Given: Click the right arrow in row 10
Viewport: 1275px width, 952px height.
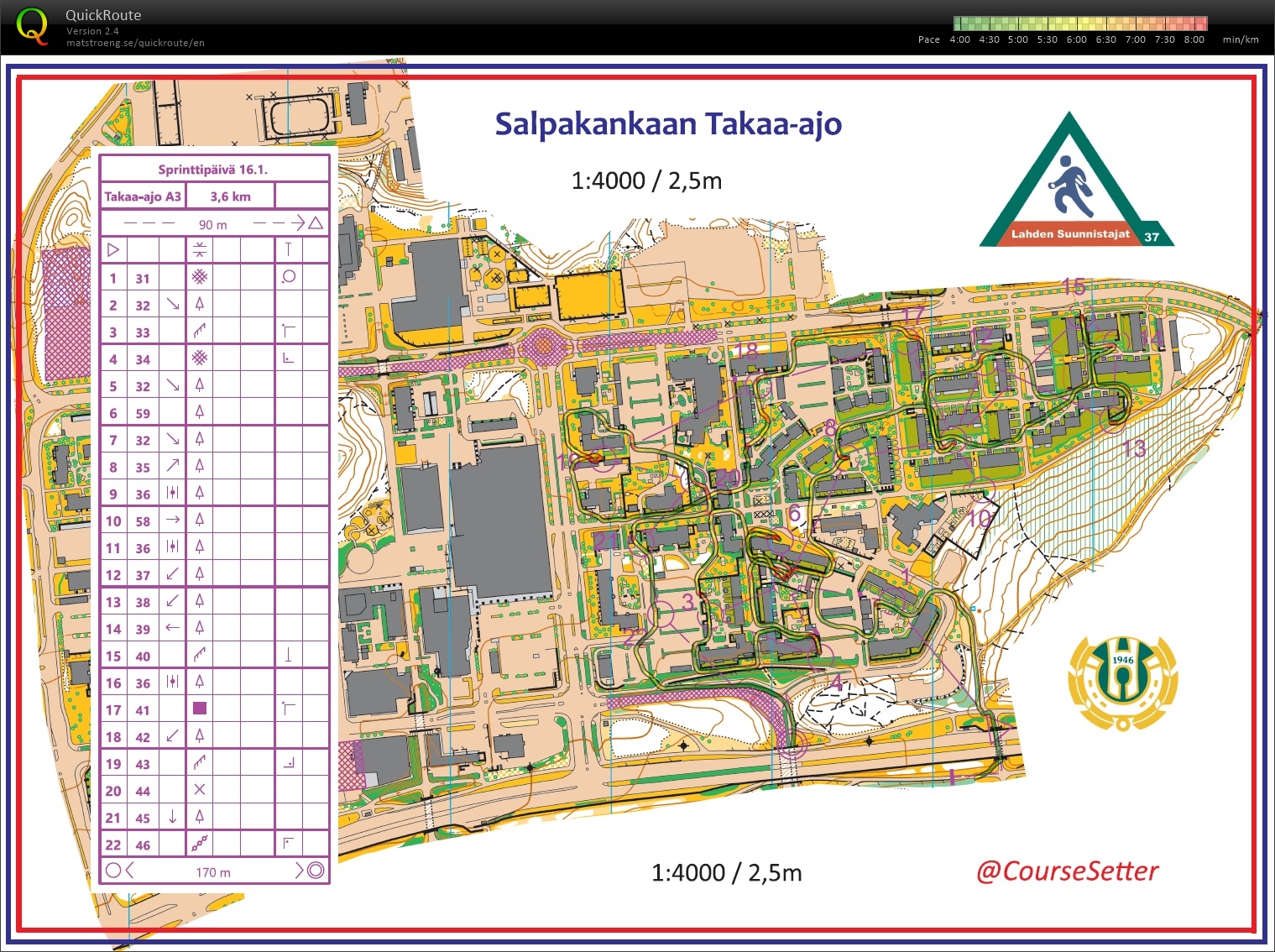Looking at the screenshot, I should coord(172,520).
